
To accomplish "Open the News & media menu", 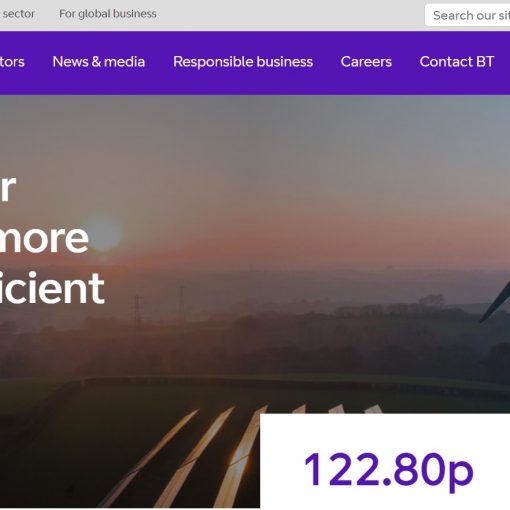I will point(99,62).
